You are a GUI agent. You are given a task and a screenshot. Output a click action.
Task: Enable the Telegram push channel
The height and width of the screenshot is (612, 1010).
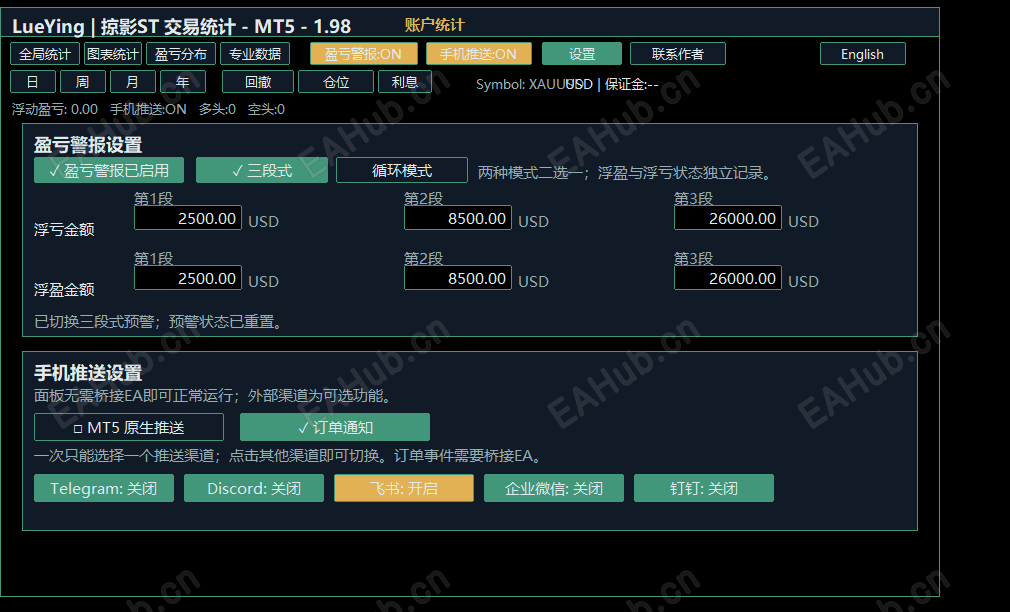(x=104, y=488)
